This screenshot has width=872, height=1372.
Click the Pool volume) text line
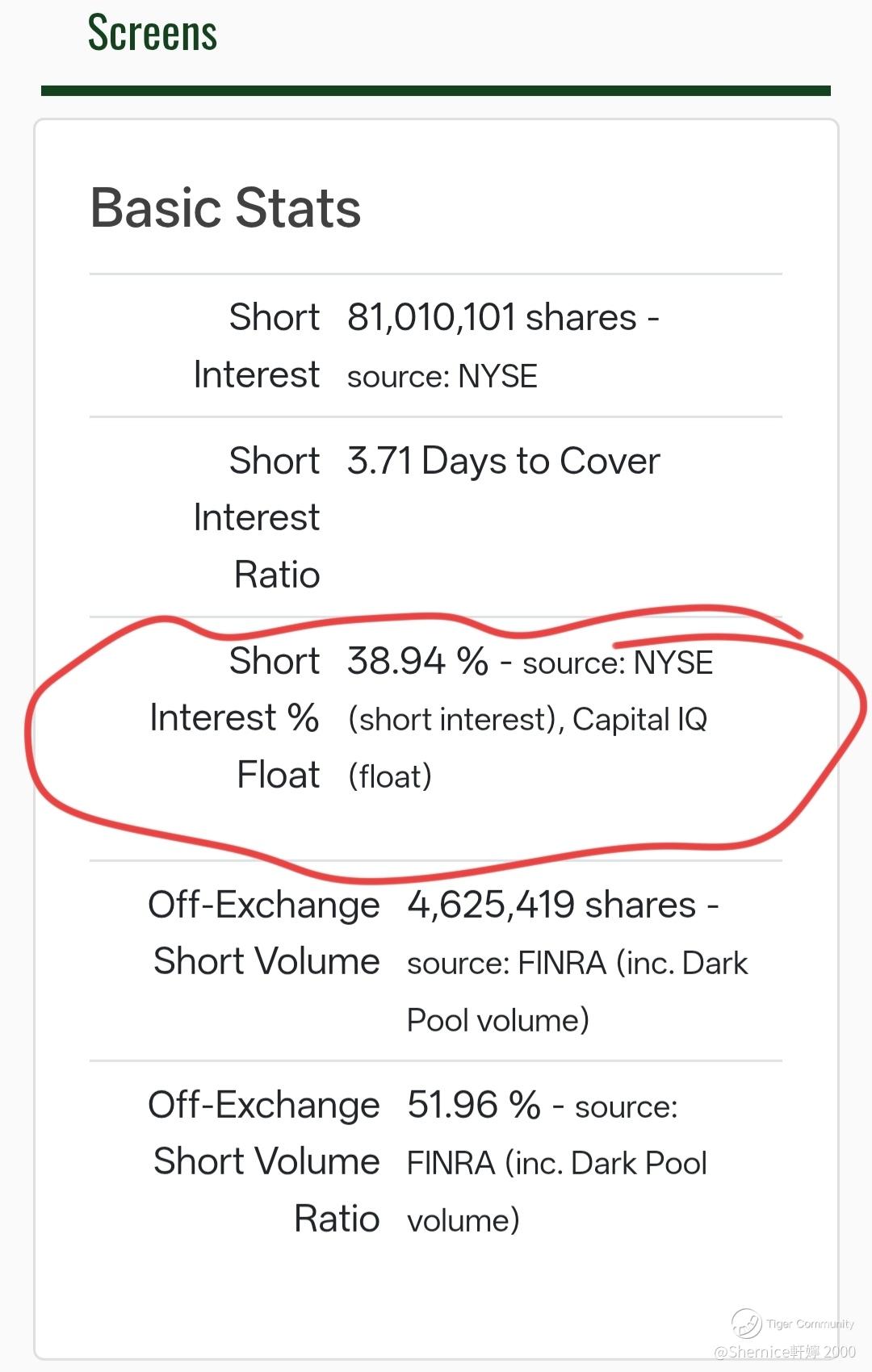coord(498,1021)
